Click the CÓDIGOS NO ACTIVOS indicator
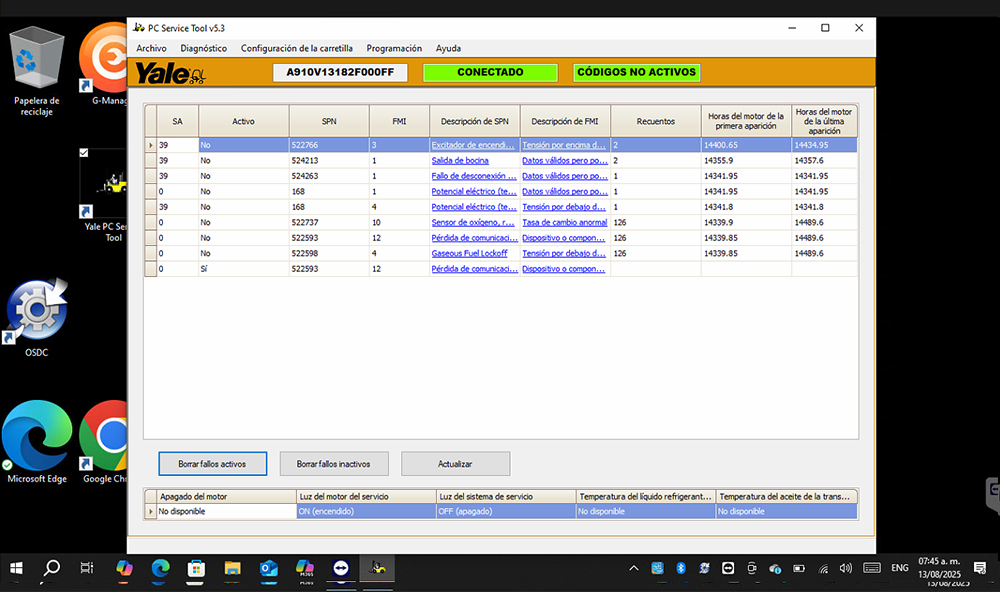1000x592 pixels. pos(636,72)
